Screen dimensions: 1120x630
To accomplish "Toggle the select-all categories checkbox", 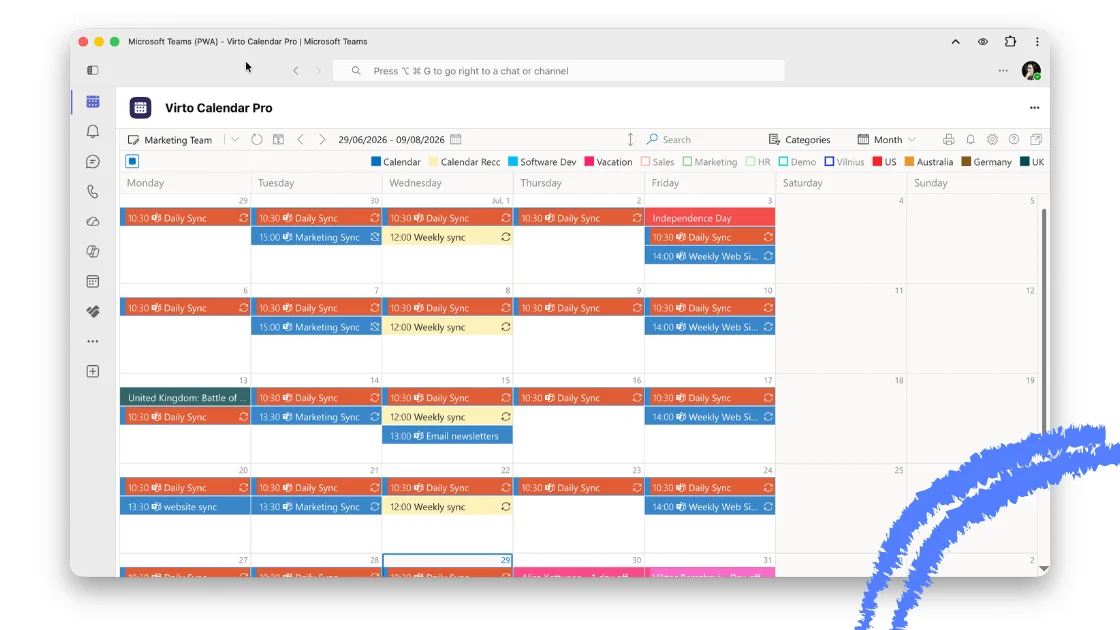I will pos(132,161).
